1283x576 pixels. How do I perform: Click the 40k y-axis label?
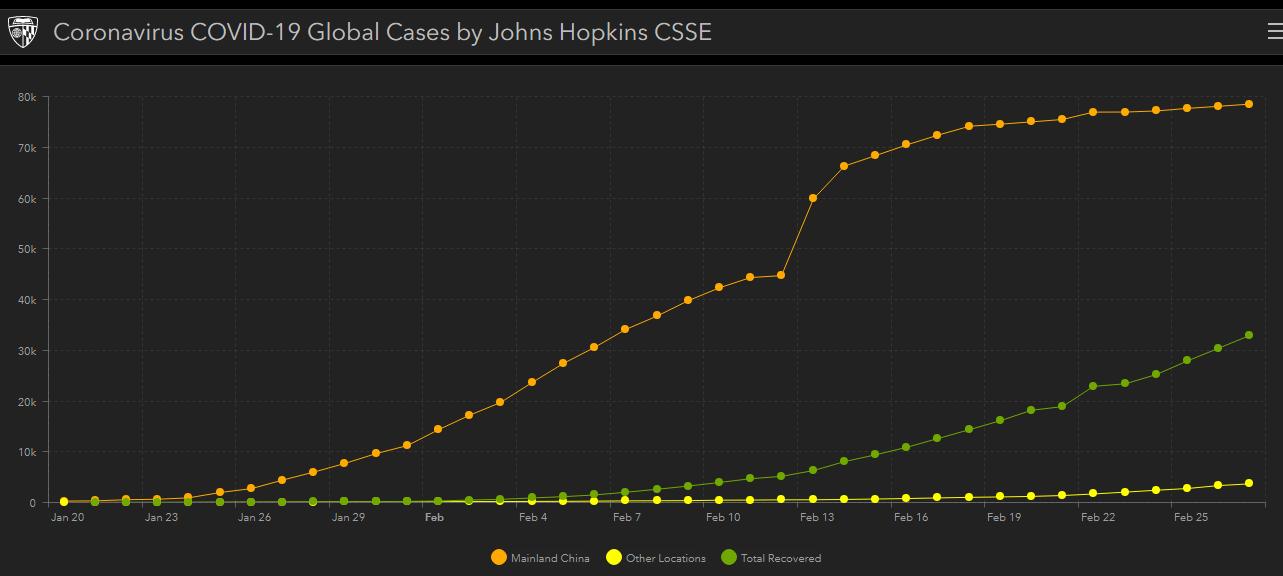27,300
